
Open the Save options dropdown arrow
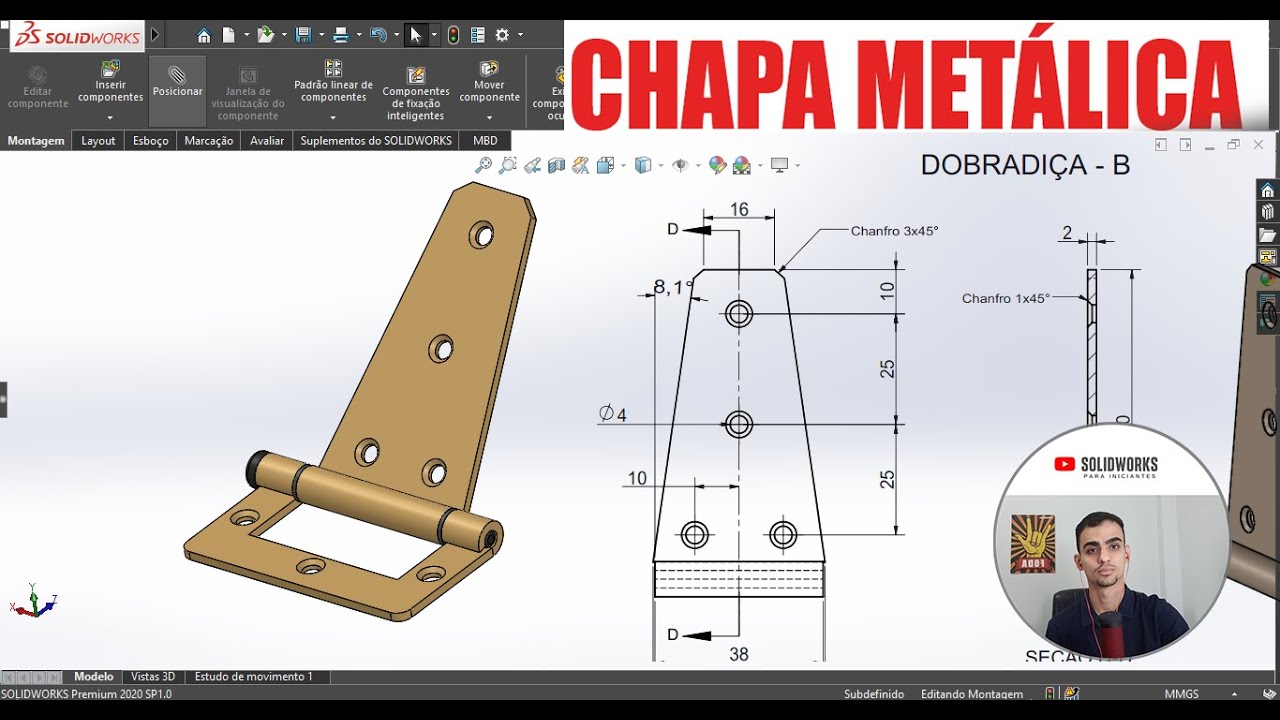click(321, 35)
